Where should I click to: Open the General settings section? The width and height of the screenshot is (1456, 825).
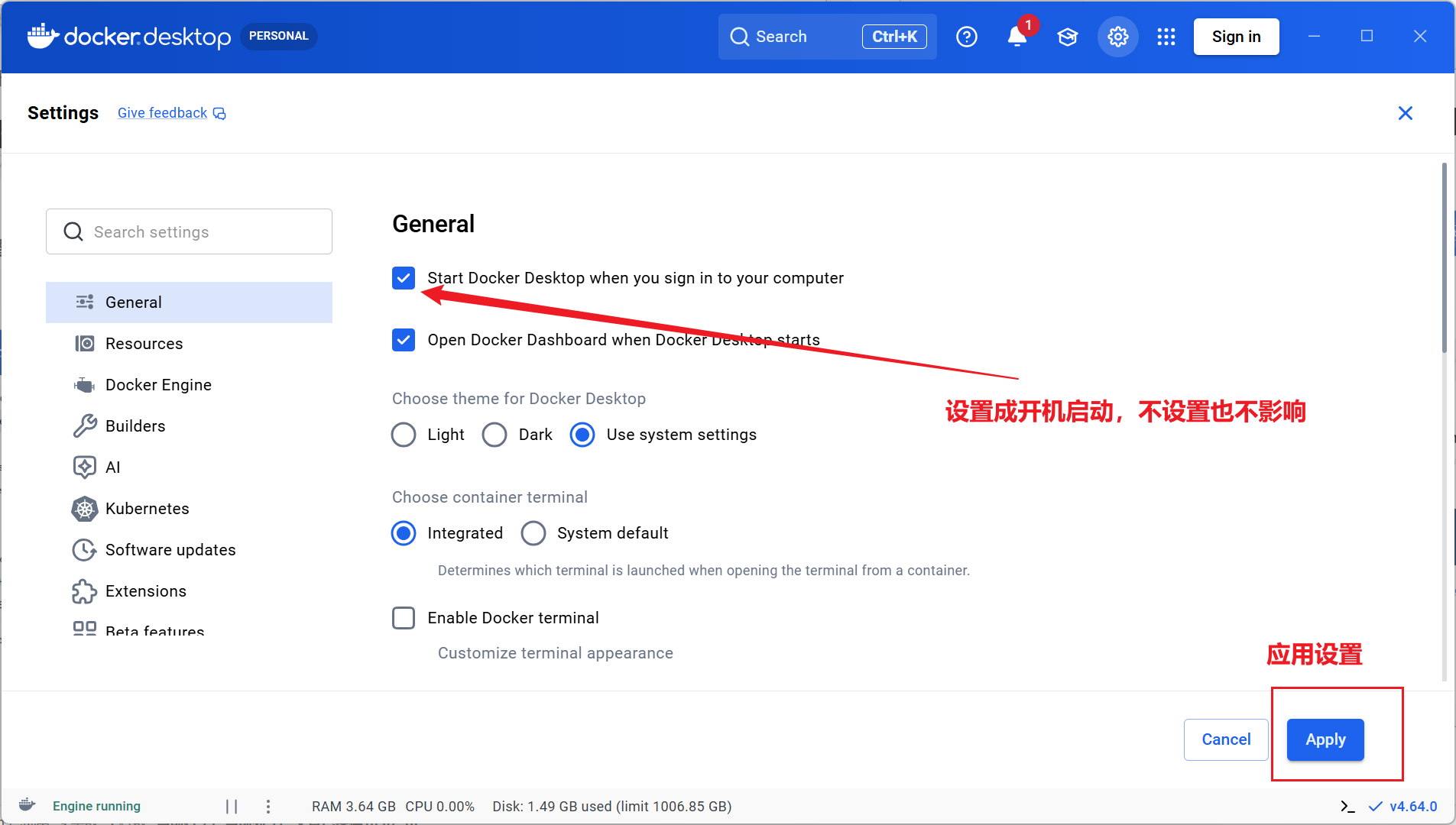[189, 302]
